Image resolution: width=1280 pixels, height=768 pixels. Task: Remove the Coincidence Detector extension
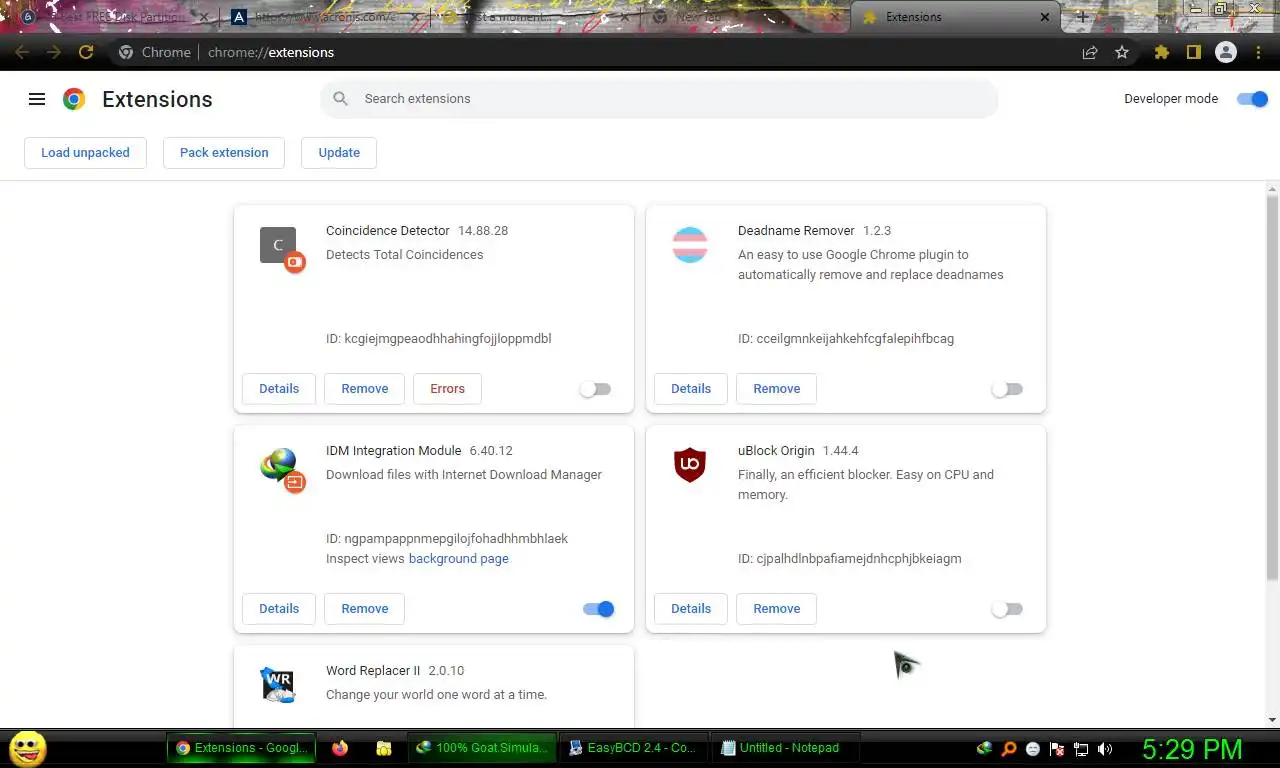pyautogui.click(x=364, y=389)
